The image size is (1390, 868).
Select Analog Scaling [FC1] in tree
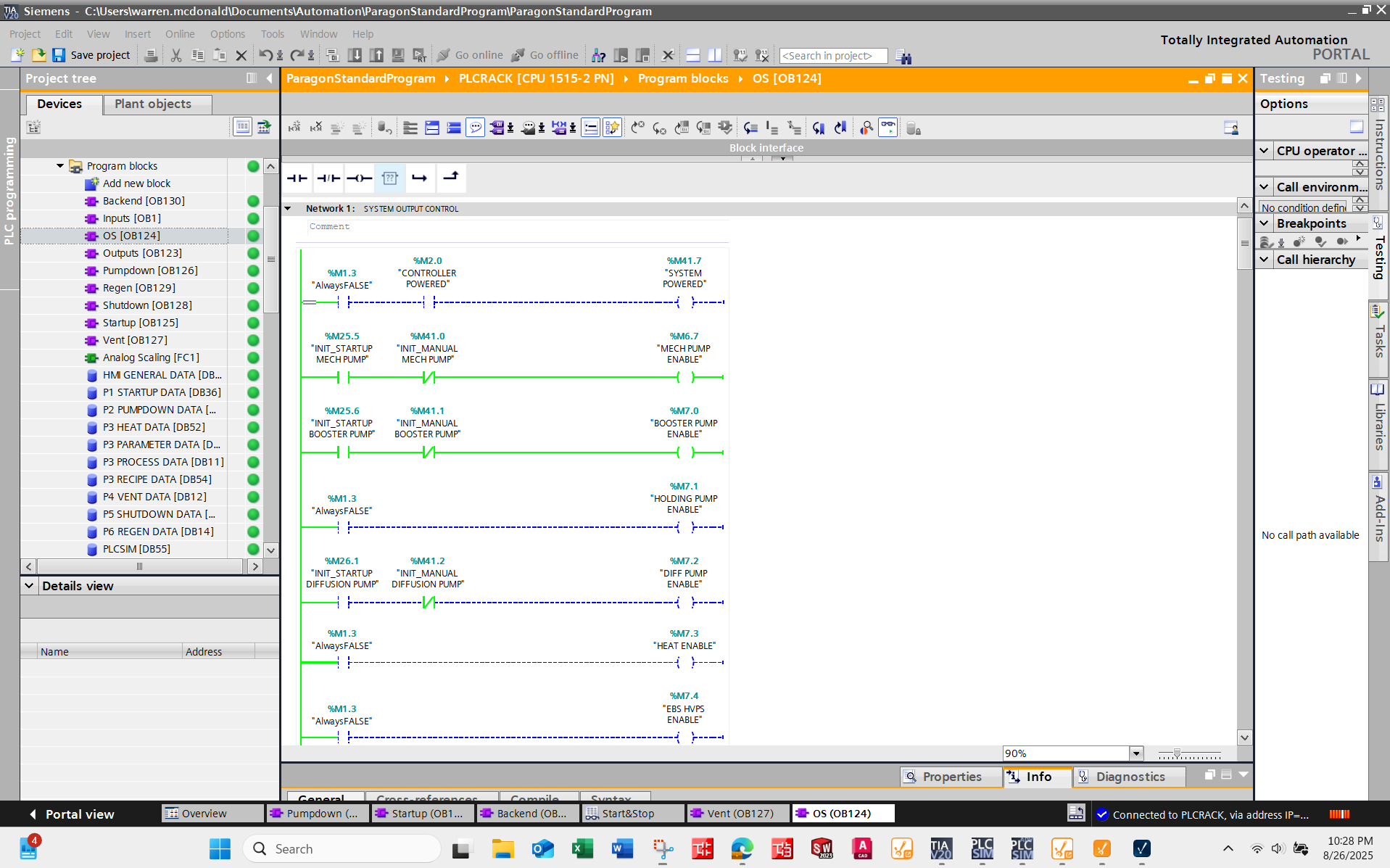(151, 357)
